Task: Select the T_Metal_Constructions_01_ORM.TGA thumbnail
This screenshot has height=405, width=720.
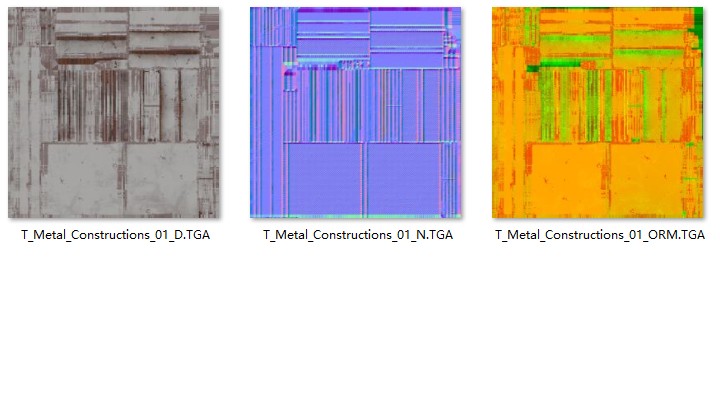Action: tap(598, 113)
